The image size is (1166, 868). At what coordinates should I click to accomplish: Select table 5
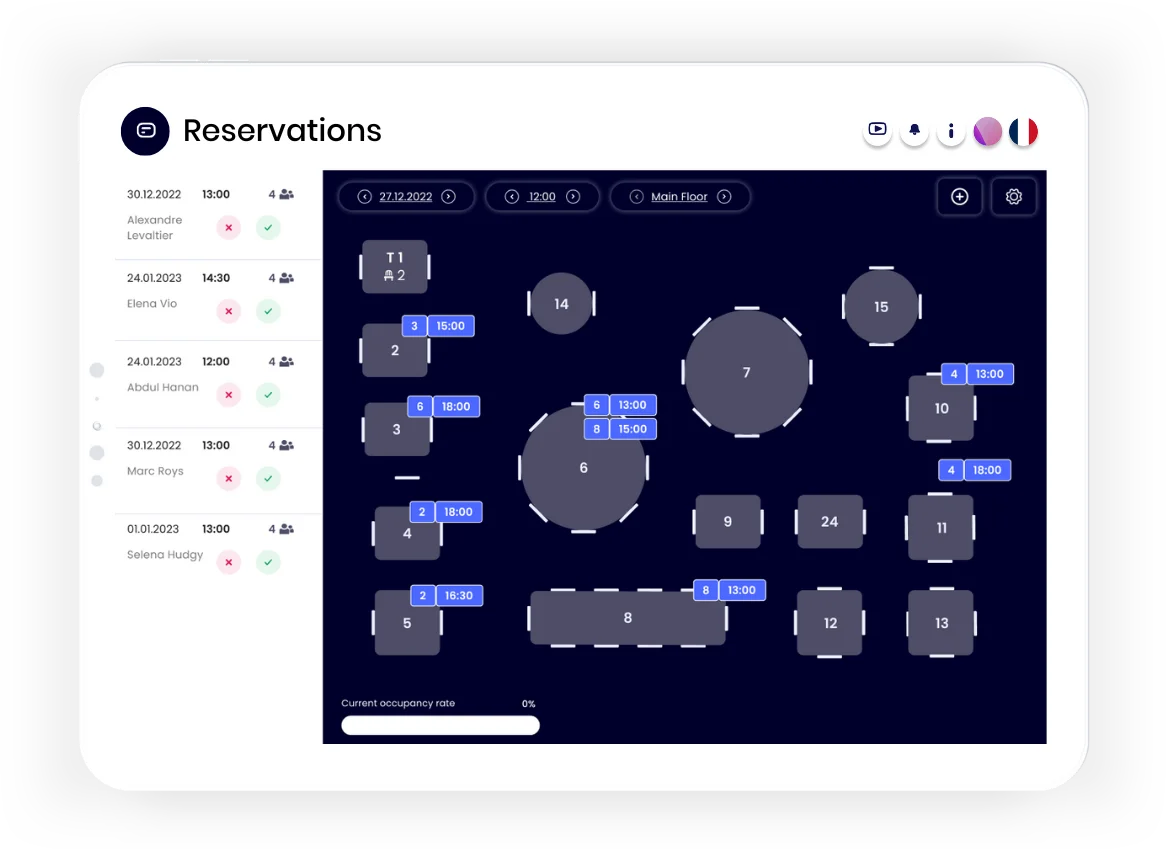pyautogui.click(x=407, y=623)
